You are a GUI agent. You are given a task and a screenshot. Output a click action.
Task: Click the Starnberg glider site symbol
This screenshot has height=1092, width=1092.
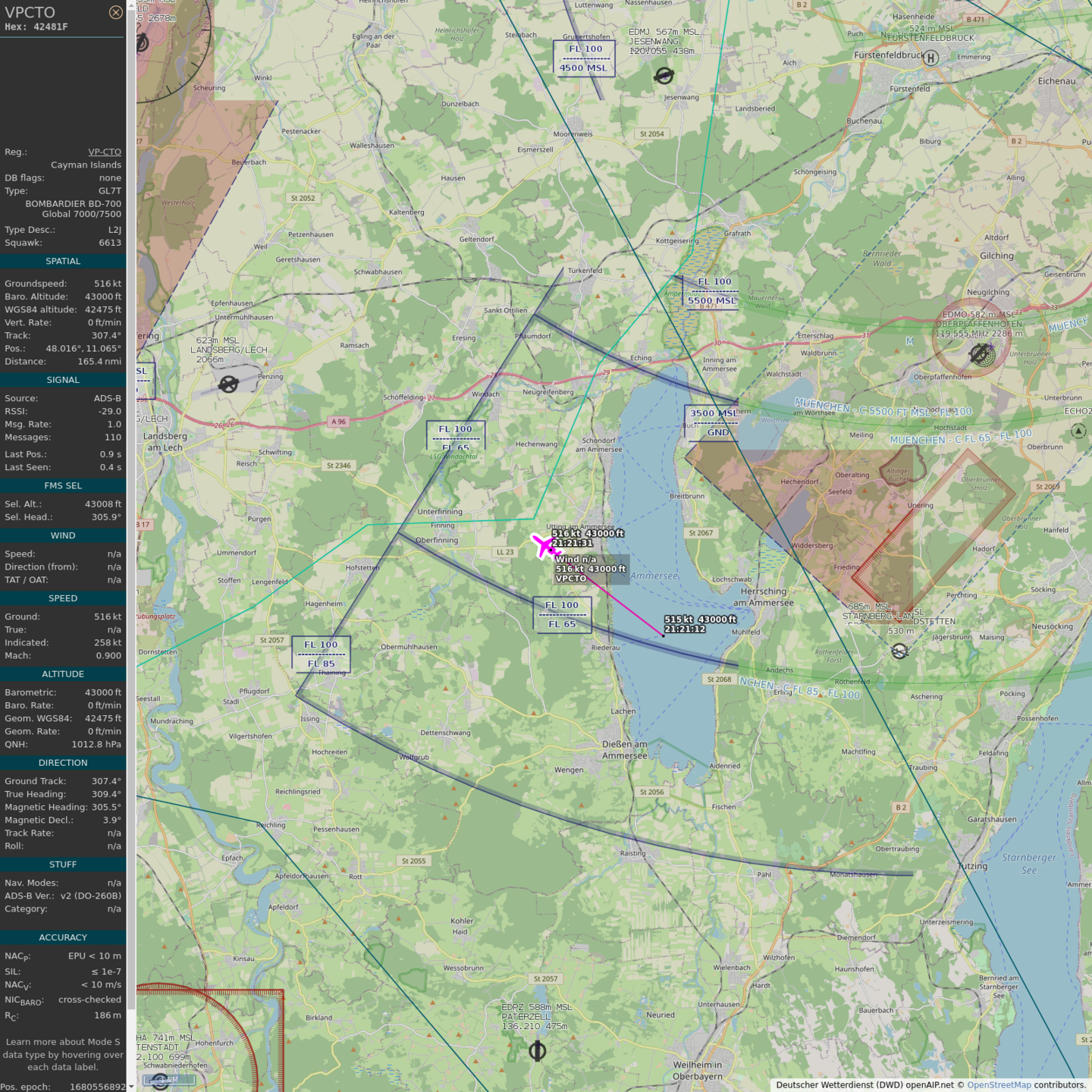(899, 651)
